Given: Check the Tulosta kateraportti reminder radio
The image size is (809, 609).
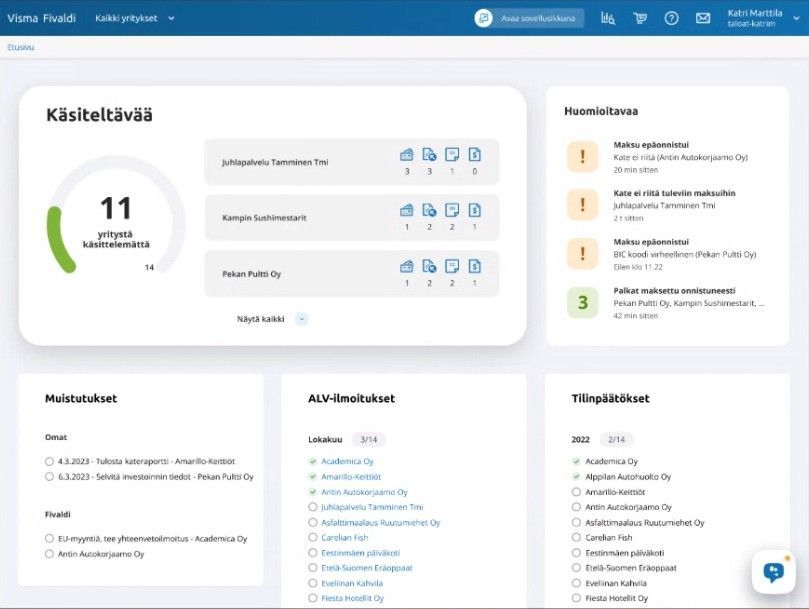Looking at the screenshot, I should pyautogui.click(x=49, y=461).
